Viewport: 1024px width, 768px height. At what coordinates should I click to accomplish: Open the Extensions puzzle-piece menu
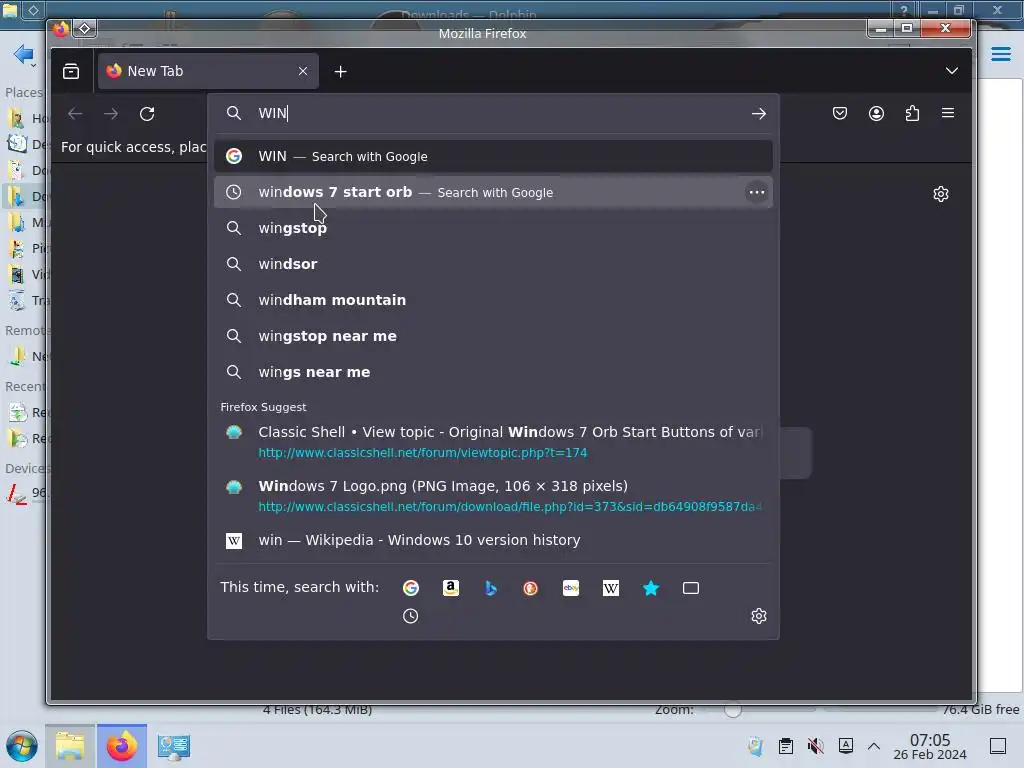click(912, 114)
